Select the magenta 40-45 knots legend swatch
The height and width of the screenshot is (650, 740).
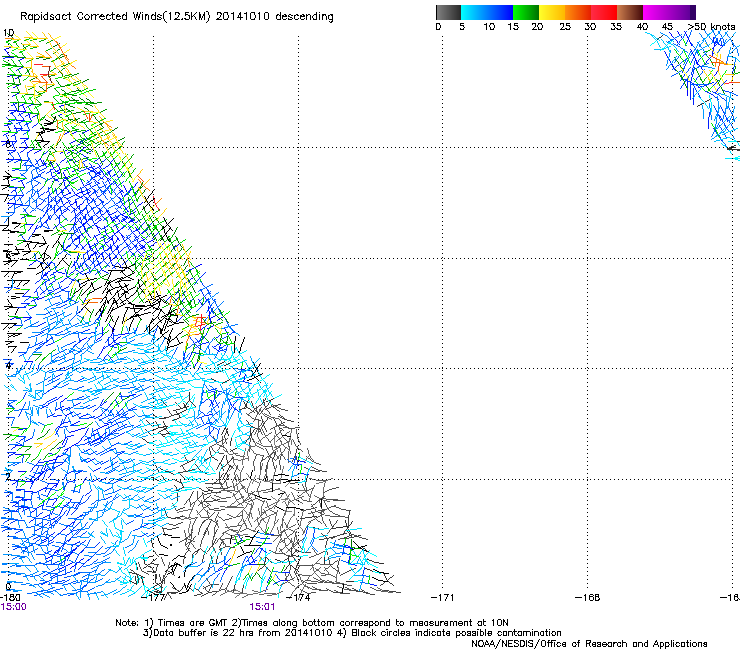click(656, 12)
